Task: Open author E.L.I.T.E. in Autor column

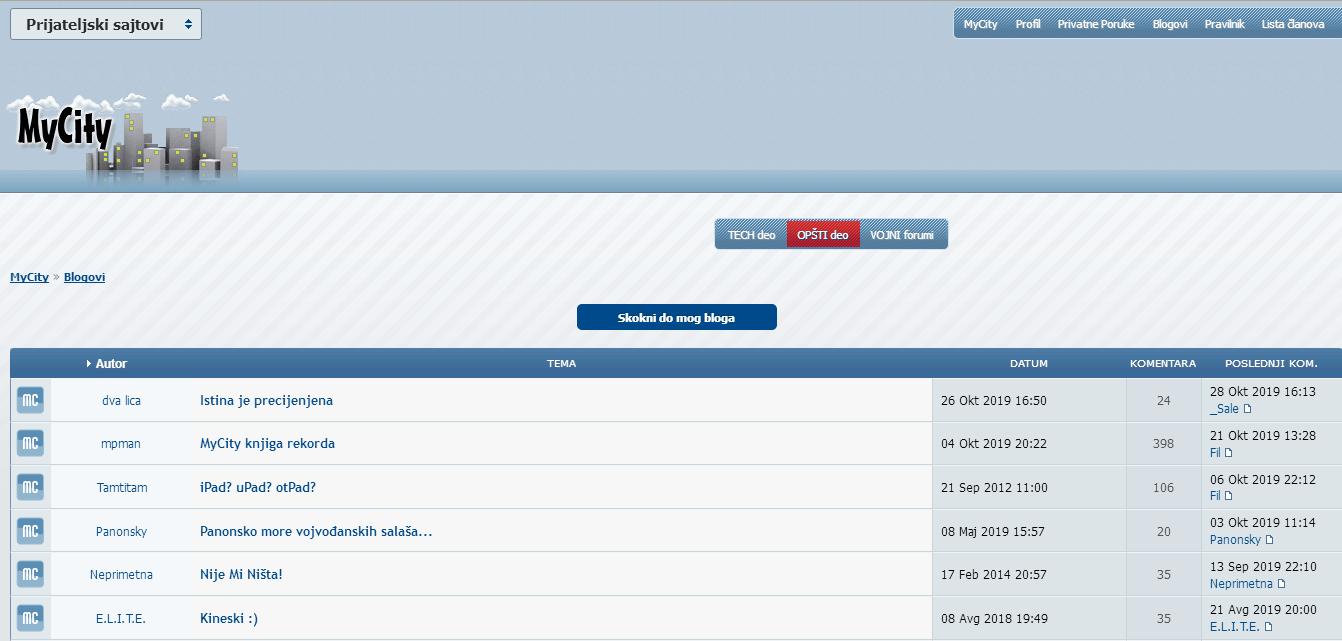Action: 121,618
